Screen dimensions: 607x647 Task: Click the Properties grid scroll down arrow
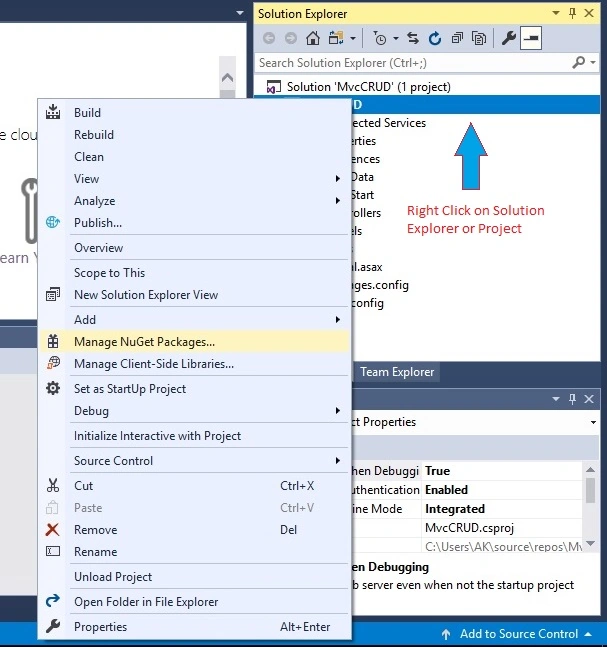click(590, 543)
